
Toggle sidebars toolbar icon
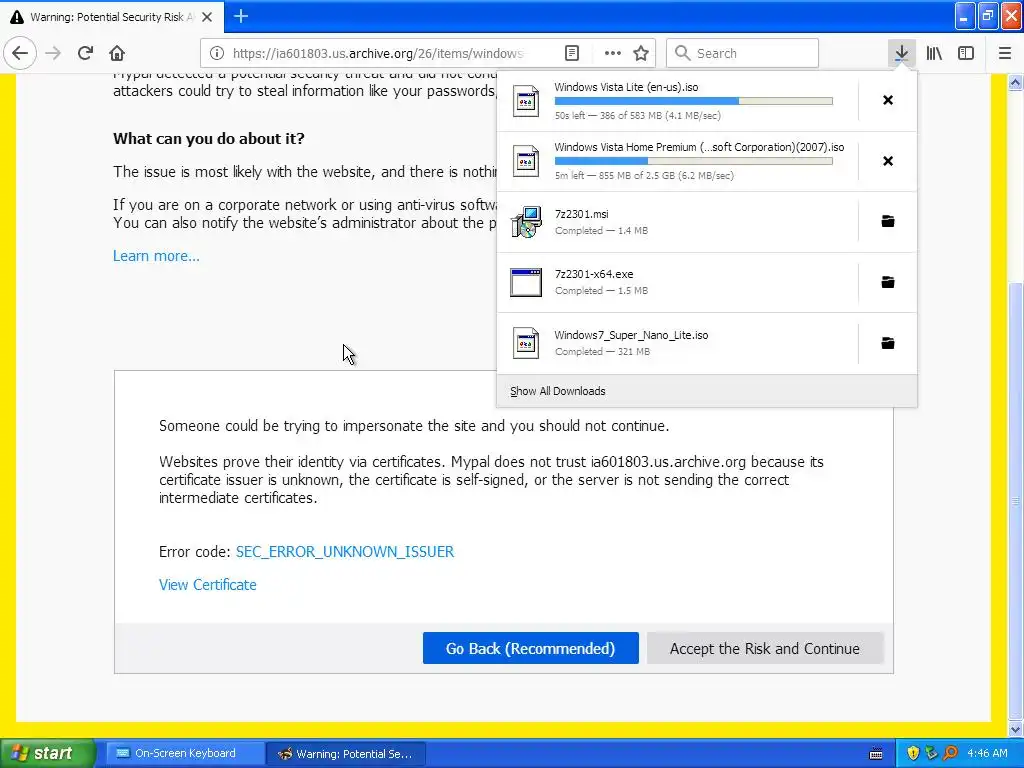966,53
